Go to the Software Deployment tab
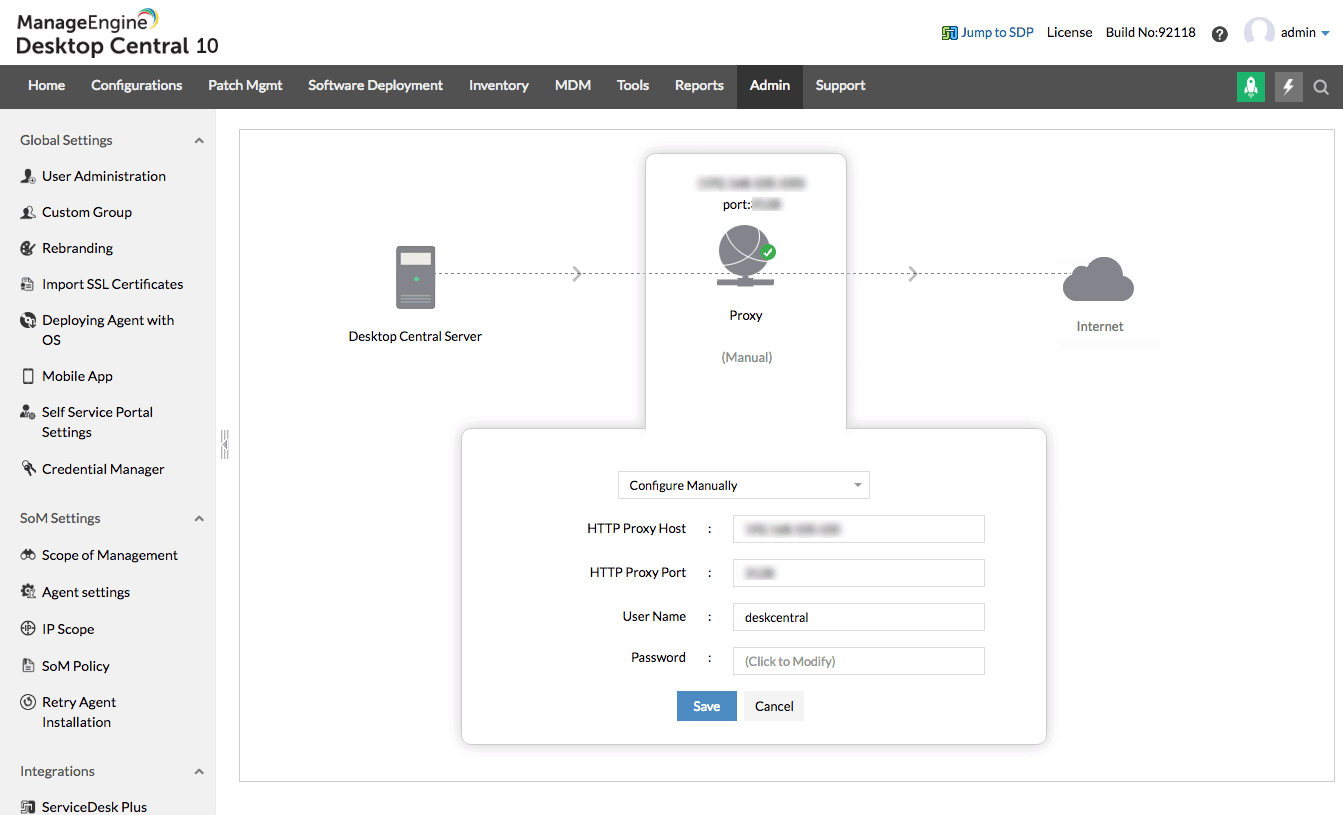The height and width of the screenshot is (815, 1343). pos(376,86)
